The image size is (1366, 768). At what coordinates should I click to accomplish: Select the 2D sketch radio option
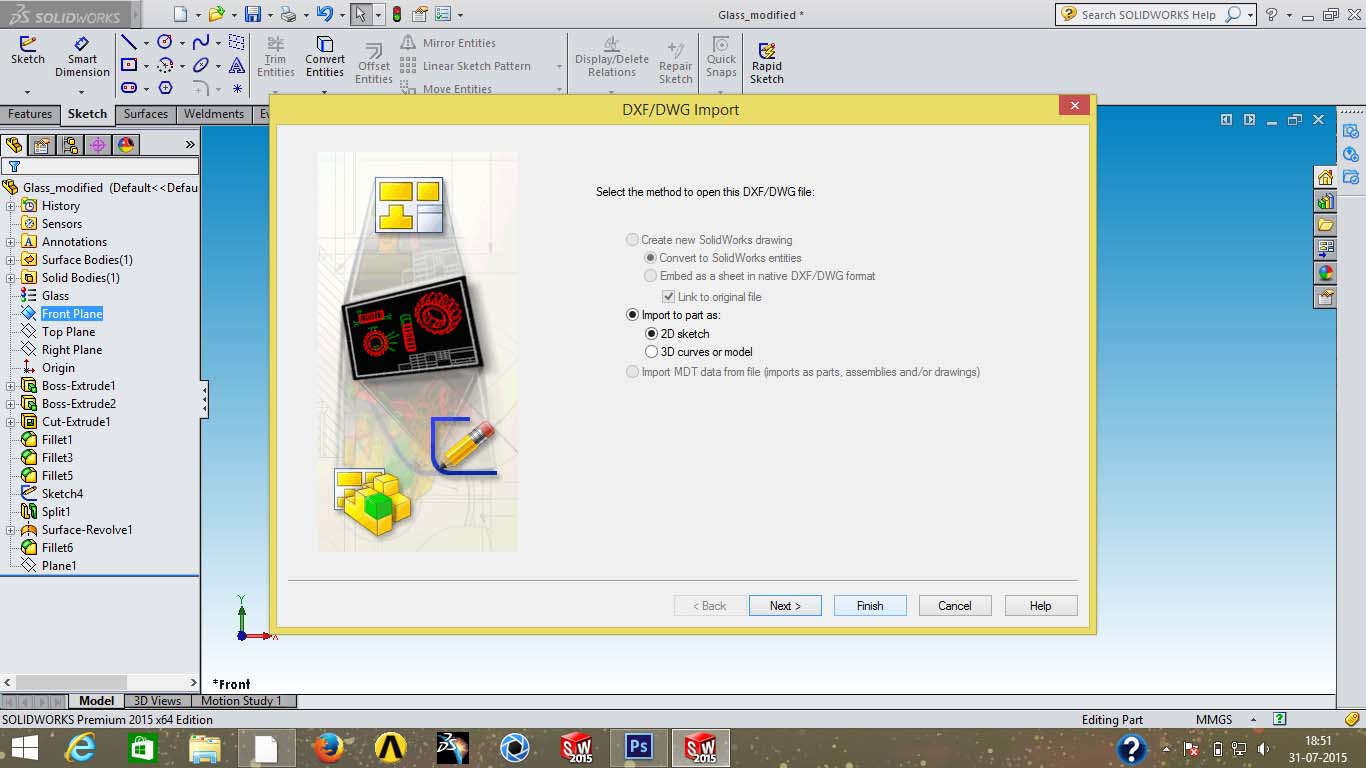point(651,334)
